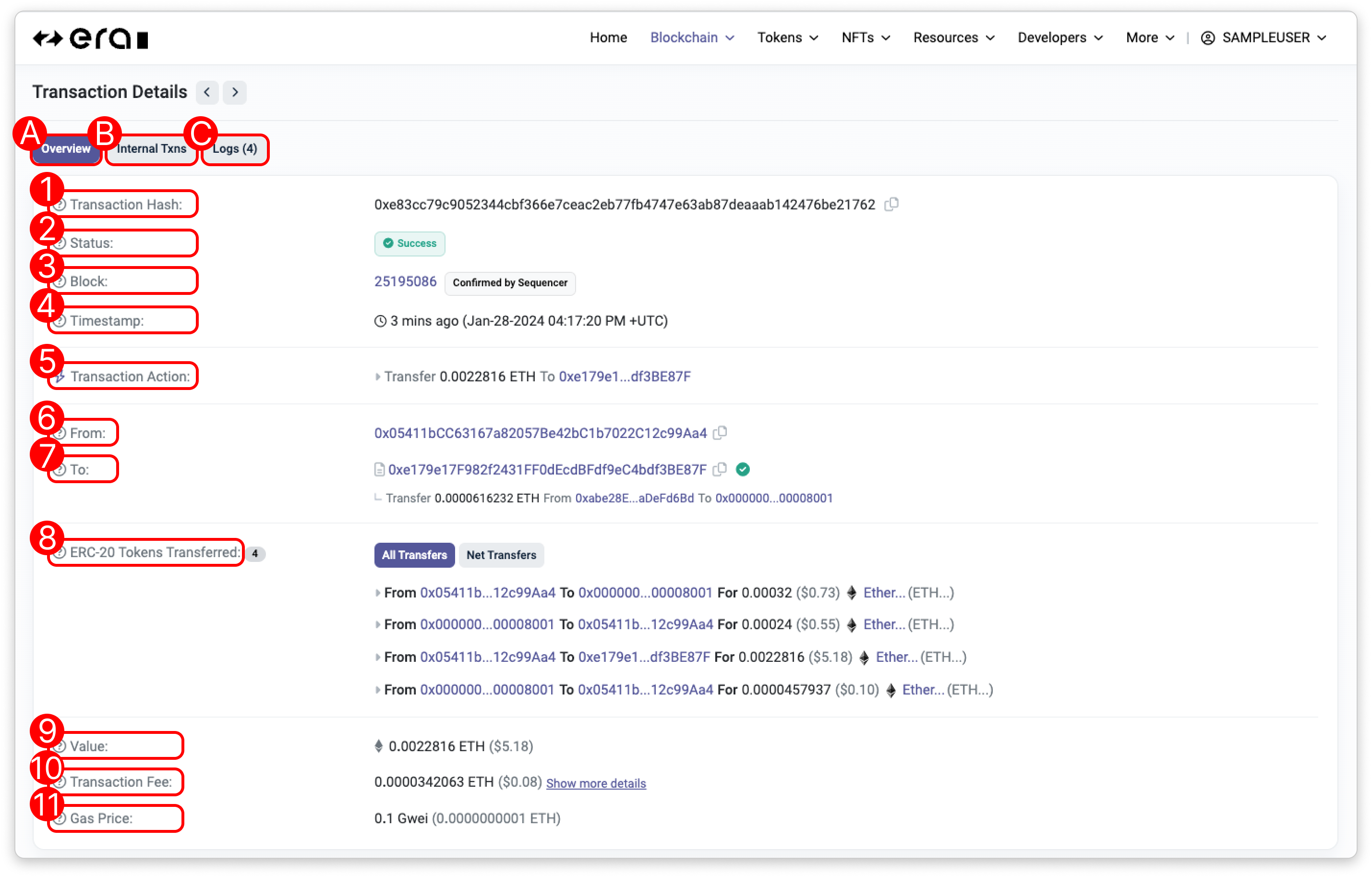This screenshot has height=877, width=1372.
Task: Click the contract file icon before To address
Action: pos(379,470)
